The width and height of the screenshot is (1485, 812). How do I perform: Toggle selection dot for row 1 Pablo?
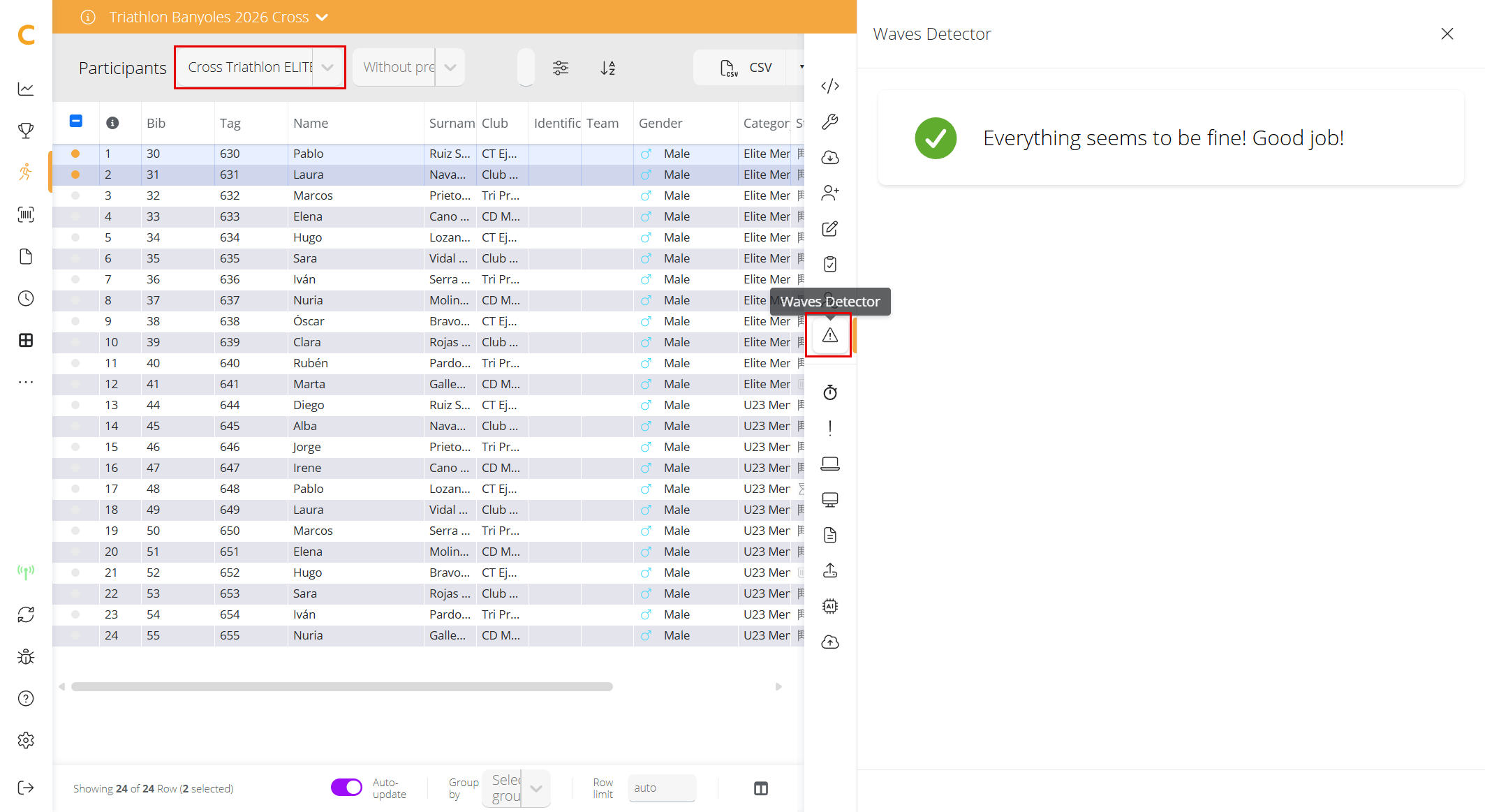[x=75, y=154]
